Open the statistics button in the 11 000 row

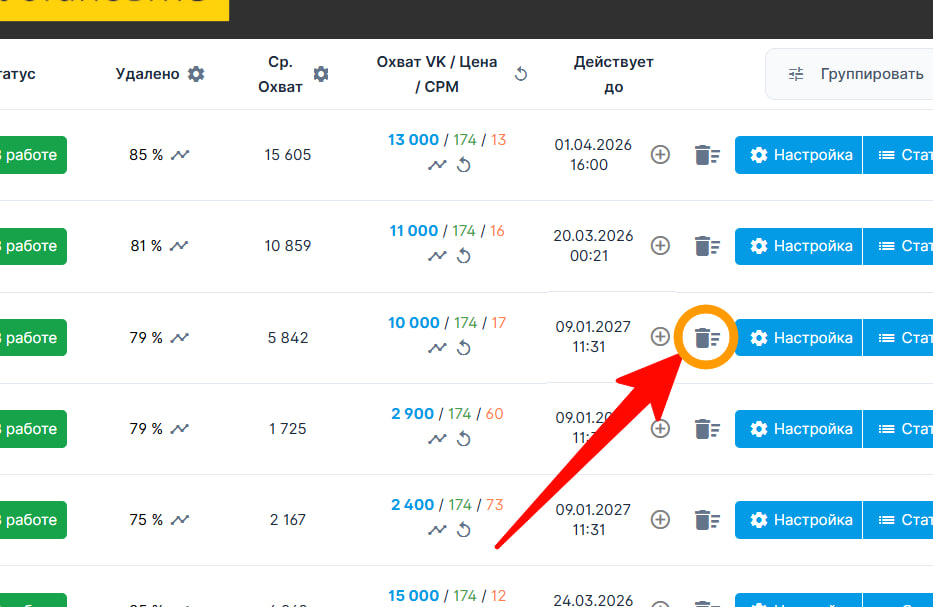[x=900, y=246]
